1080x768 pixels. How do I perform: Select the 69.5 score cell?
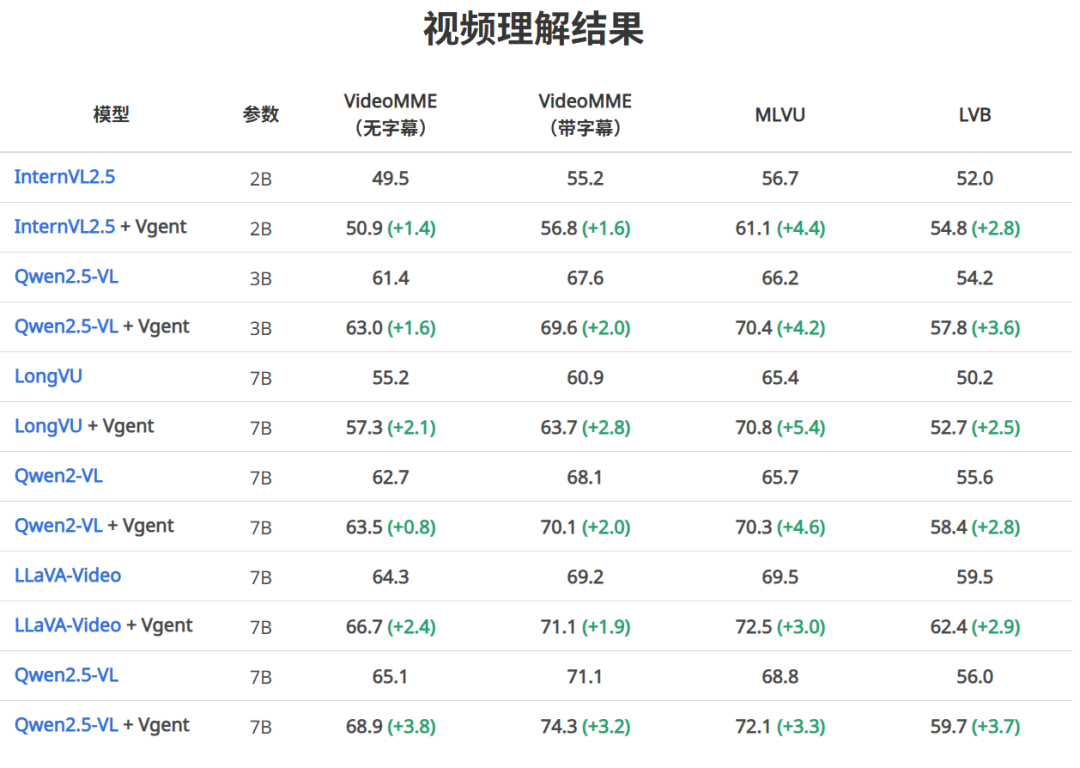tap(780, 577)
